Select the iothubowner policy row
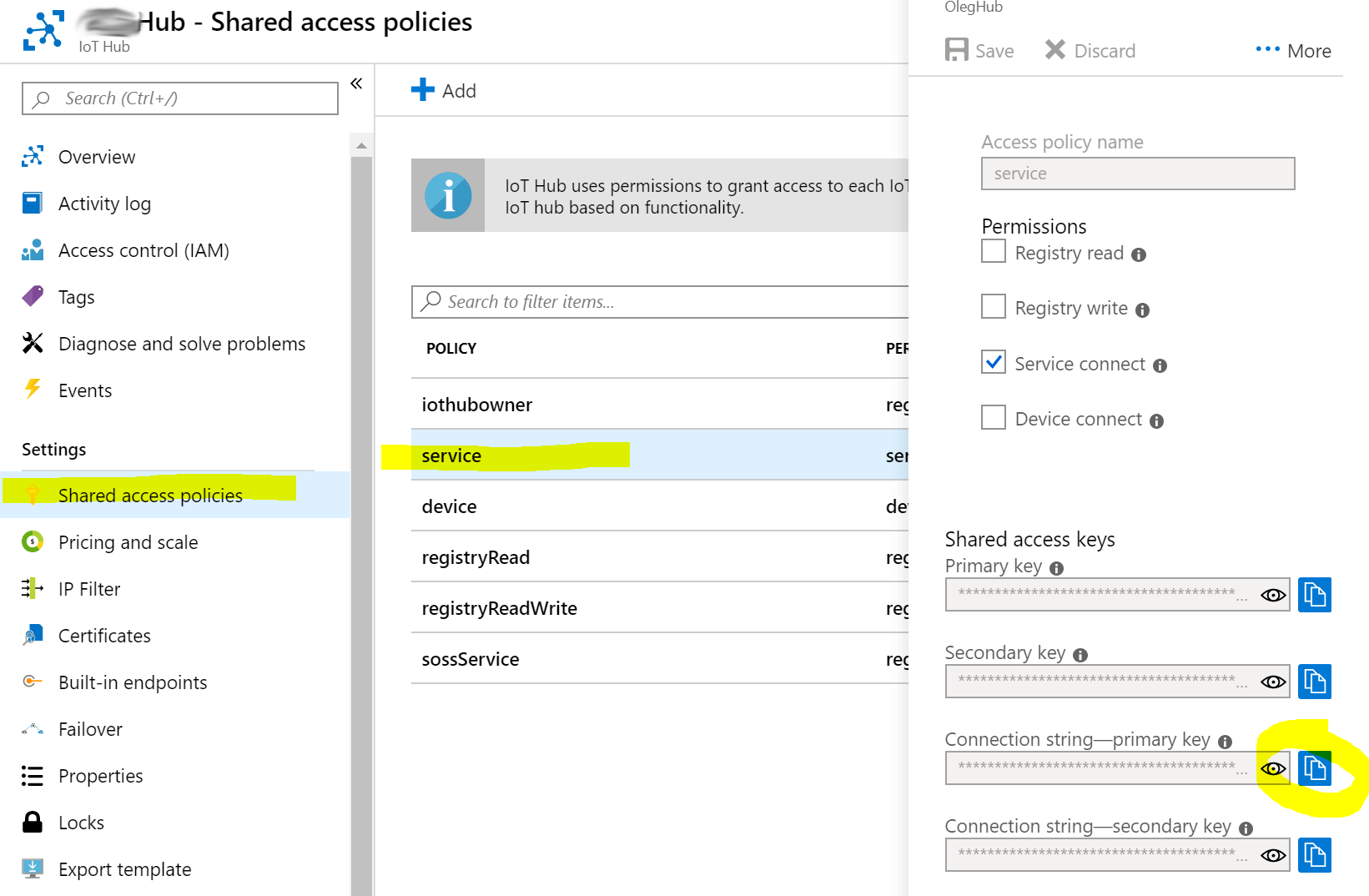This screenshot has height=896, width=1369. pyautogui.click(x=476, y=405)
